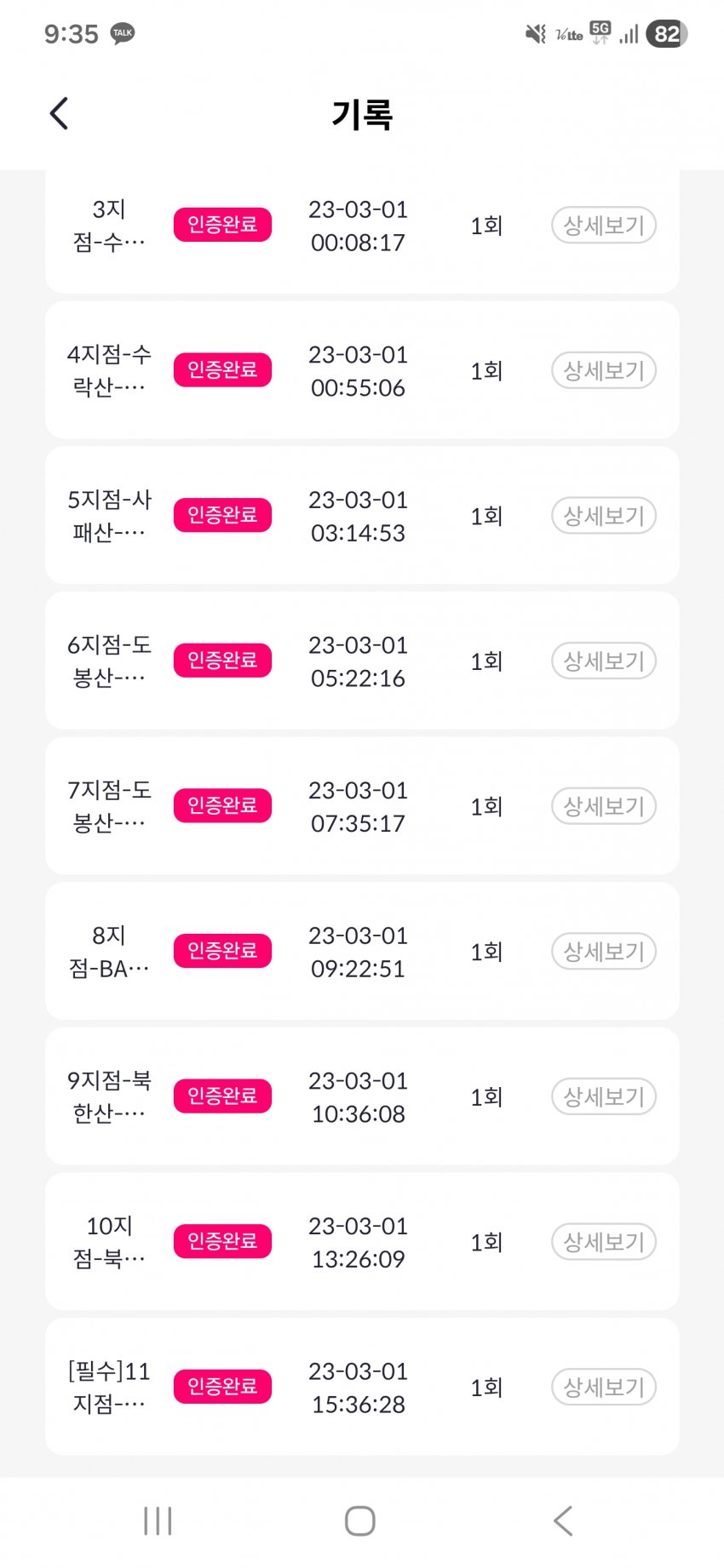Open 상세보기 for the 05:22:16 record
The height and width of the screenshot is (1568, 724).
pyautogui.click(x=603, y=661)
